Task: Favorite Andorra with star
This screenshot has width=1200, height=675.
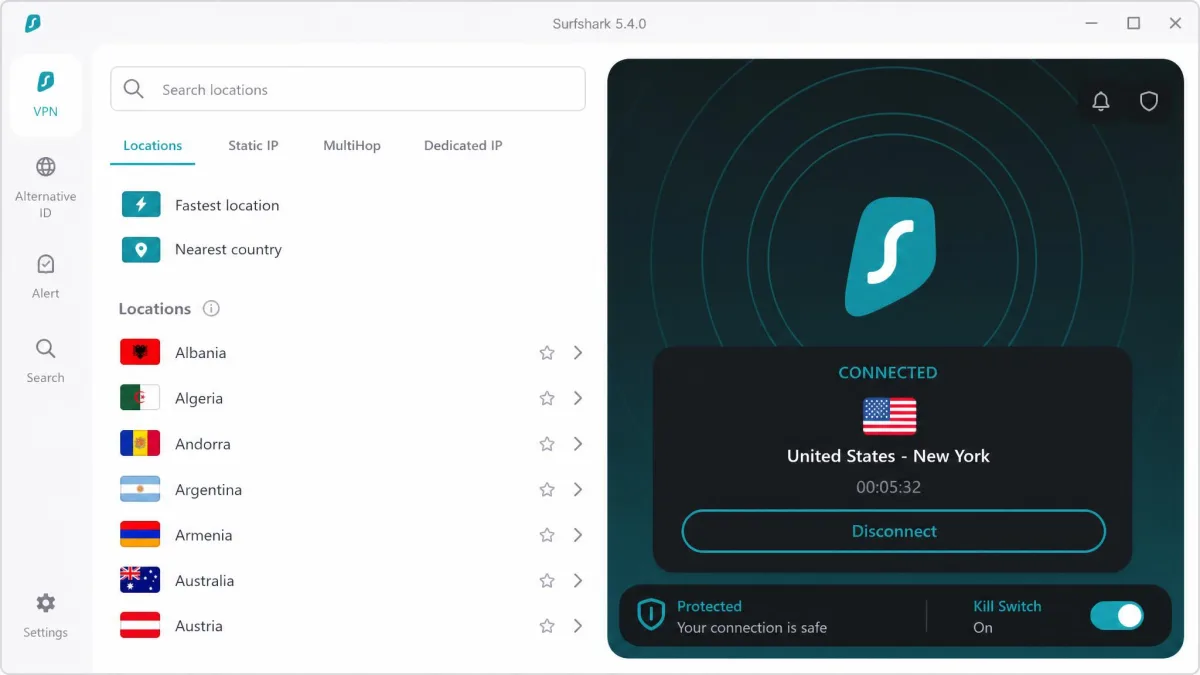Action: coord(547,444)
